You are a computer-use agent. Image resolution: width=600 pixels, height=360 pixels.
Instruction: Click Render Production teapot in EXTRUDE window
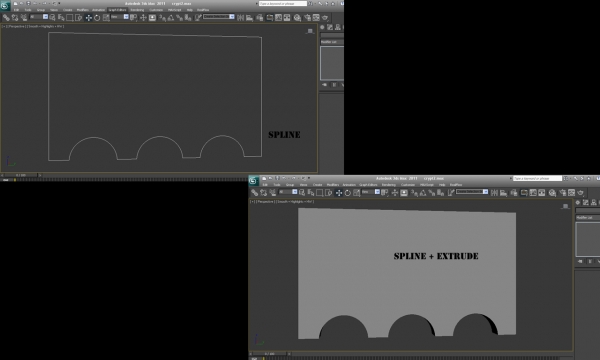[x=581, y=193]
